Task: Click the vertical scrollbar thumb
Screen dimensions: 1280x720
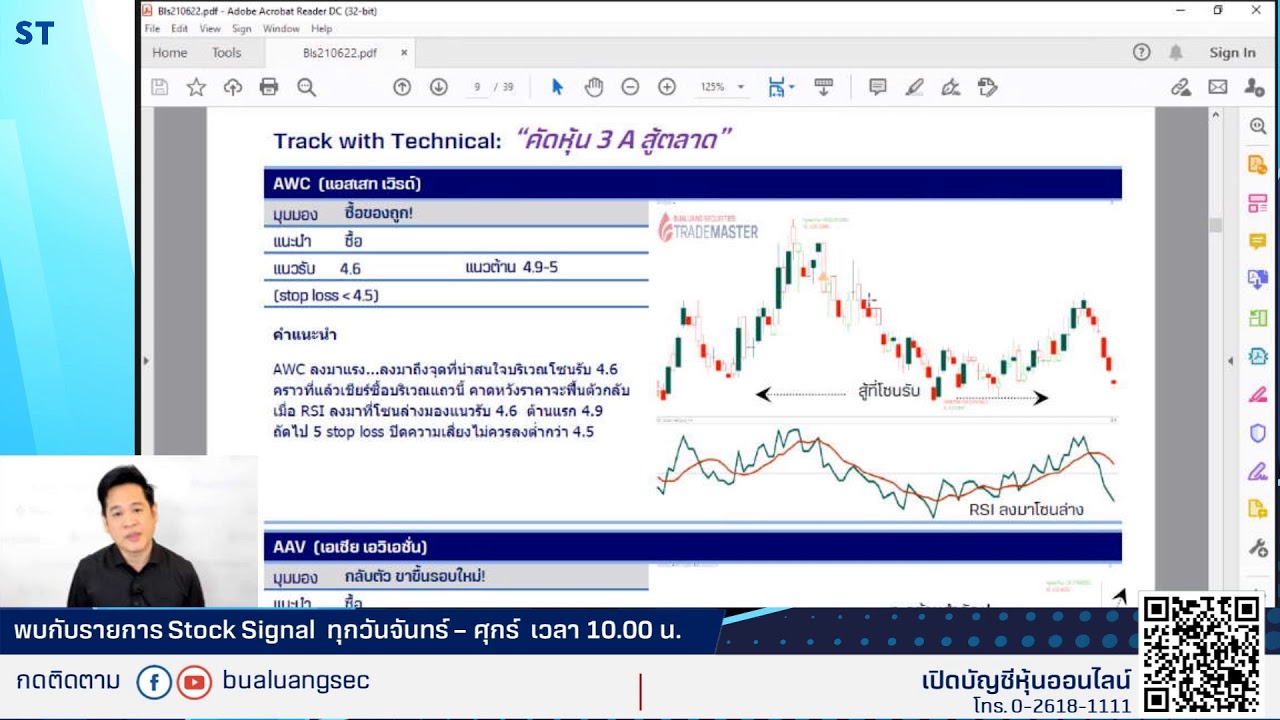Action: 1215,225
